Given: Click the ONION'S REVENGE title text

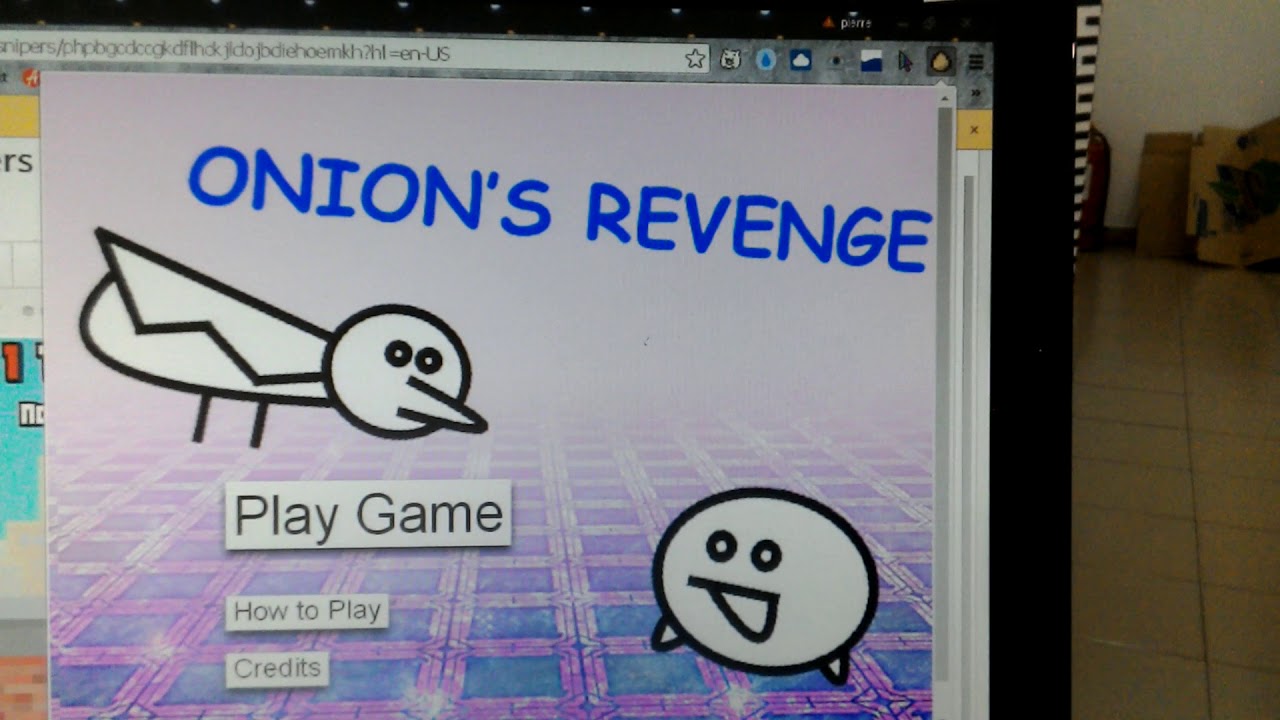Looking at the screenshot, I should (560, 211).
